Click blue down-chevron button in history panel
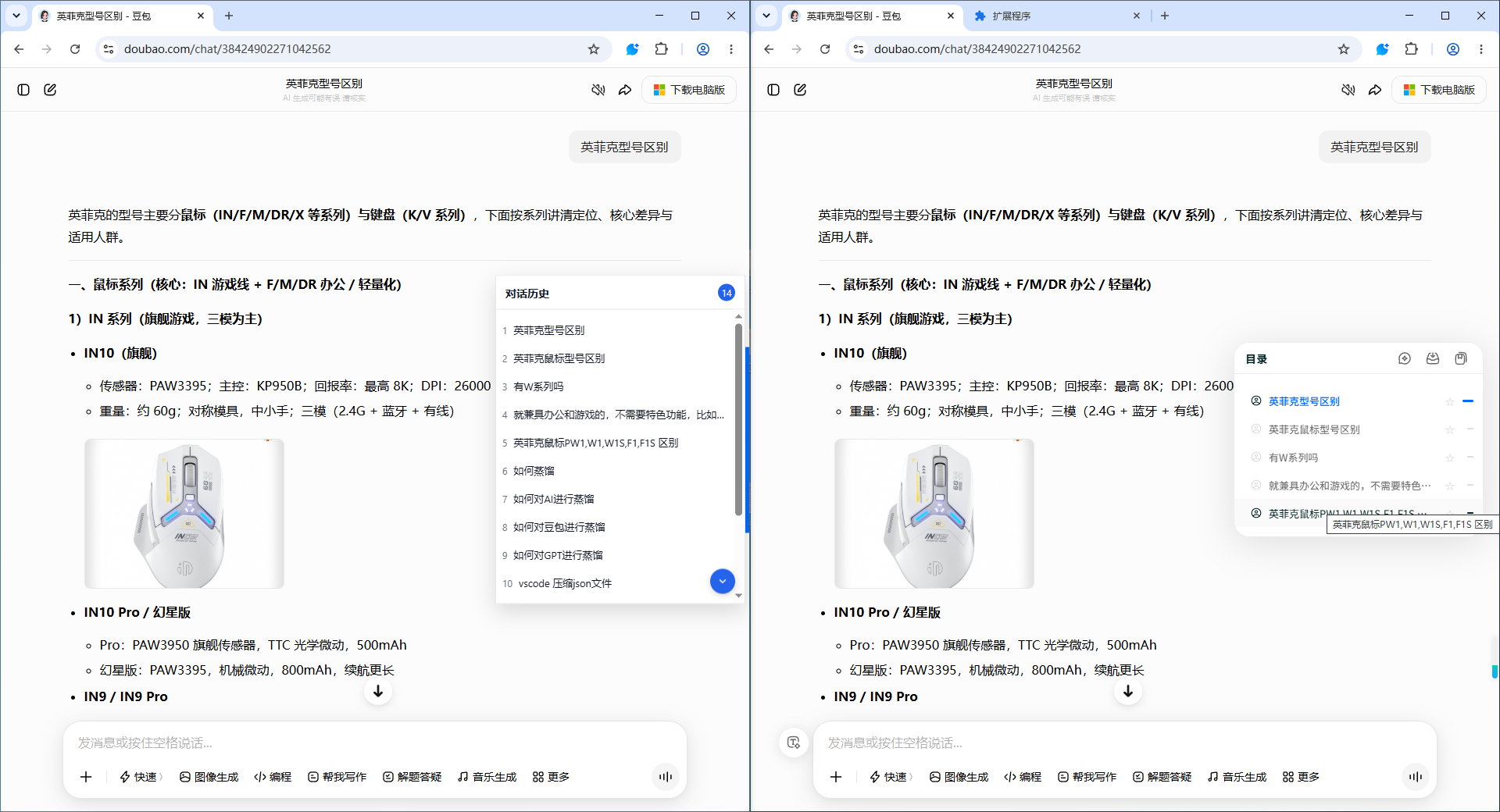This screenshot has width=1500, height=812. 723,581
